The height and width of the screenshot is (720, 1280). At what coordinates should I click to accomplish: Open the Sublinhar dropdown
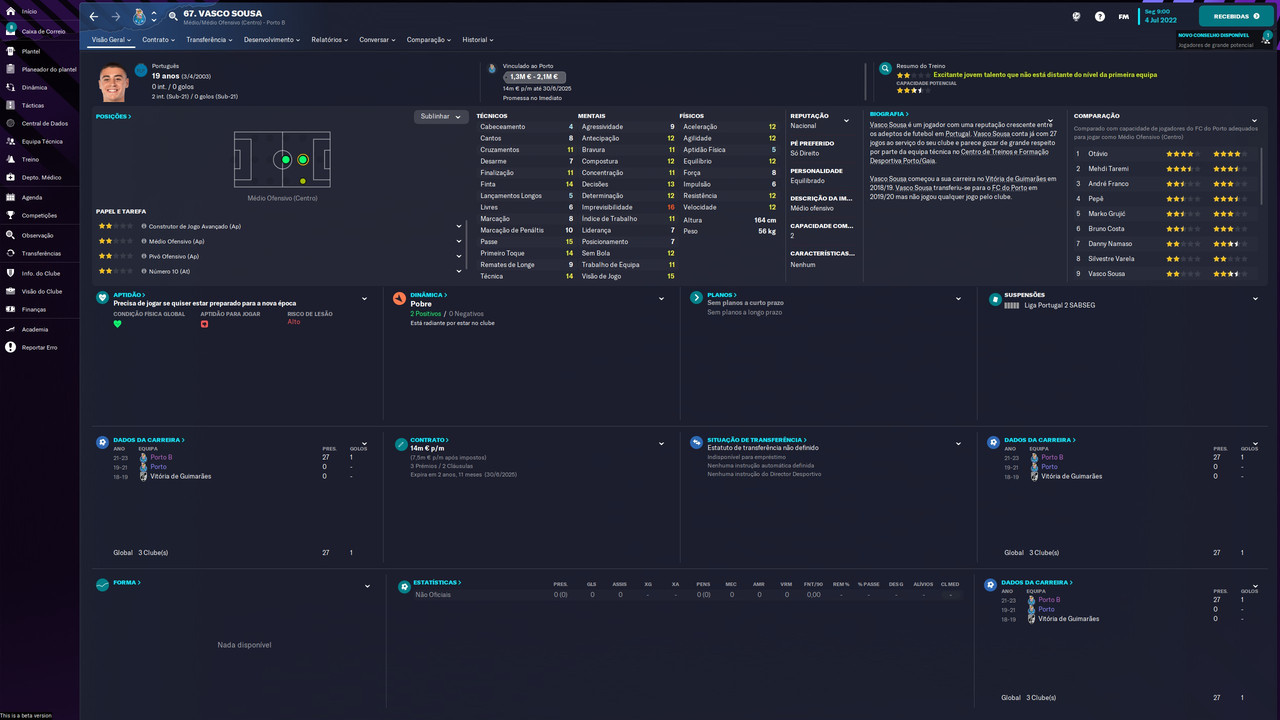click(441, 116)
